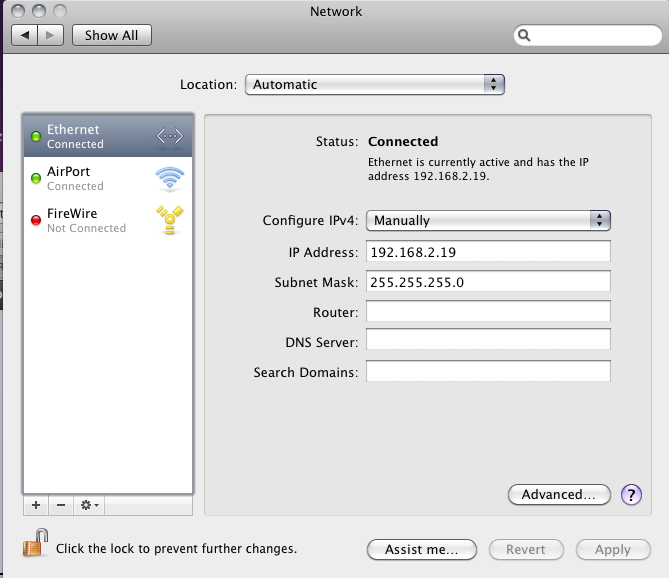Click 'Click the lock to prevent further changes.' text
Image resolution: width=669 pixels, height=578 pixels.
coord(176,549)
